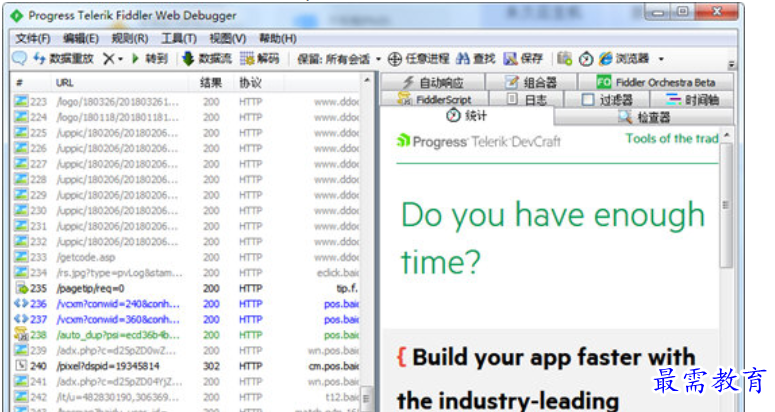Click toolbar overflow chevron at right

732,65
